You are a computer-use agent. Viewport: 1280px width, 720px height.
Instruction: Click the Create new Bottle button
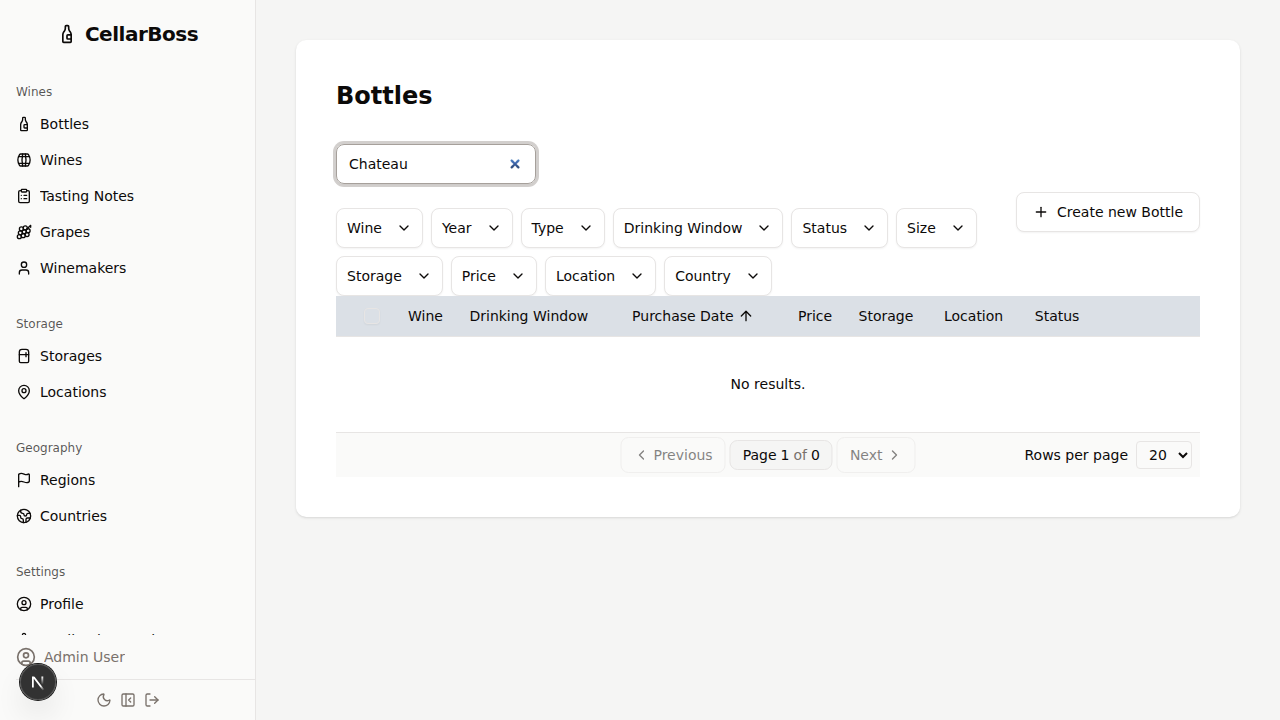pyautogui.click(x=1107, y=212)
